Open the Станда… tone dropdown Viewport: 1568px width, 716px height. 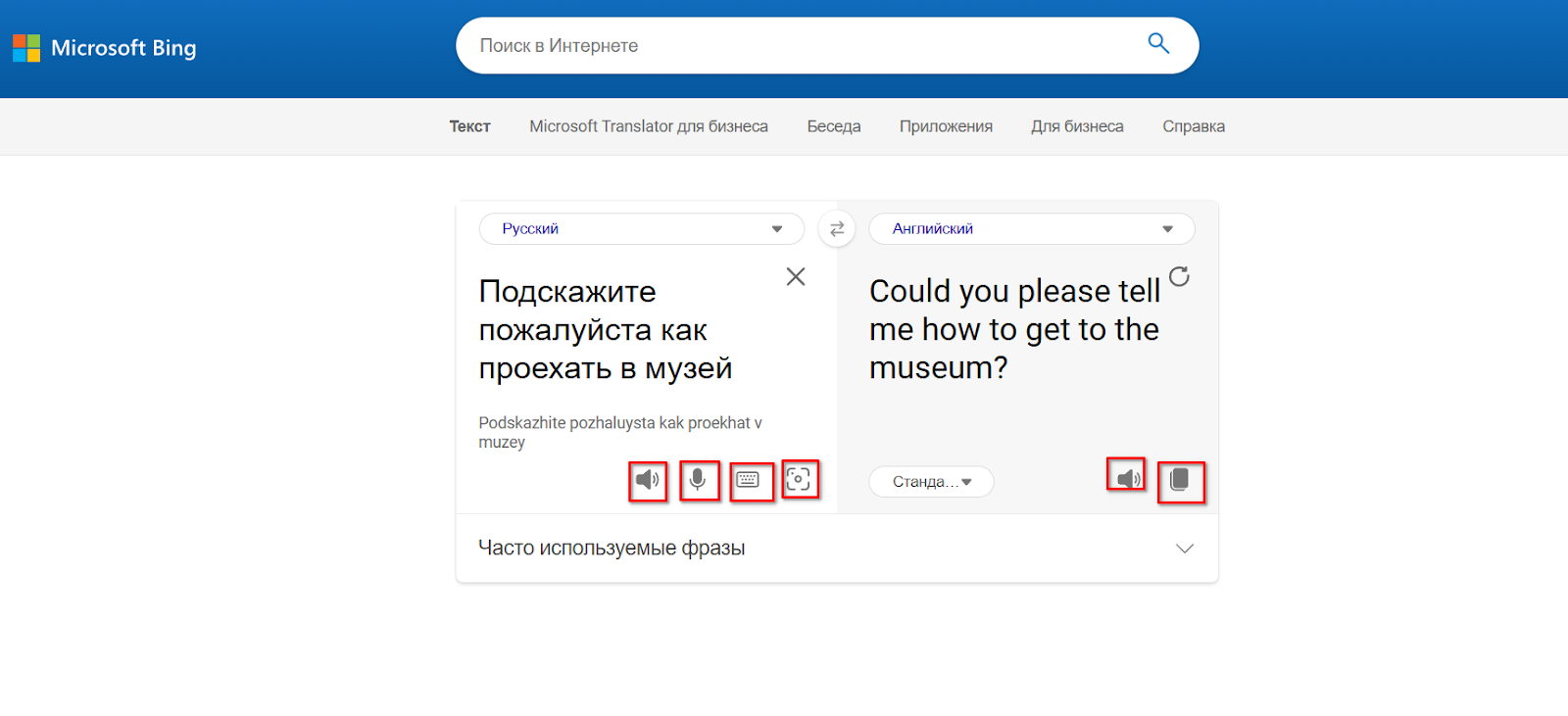931,482
